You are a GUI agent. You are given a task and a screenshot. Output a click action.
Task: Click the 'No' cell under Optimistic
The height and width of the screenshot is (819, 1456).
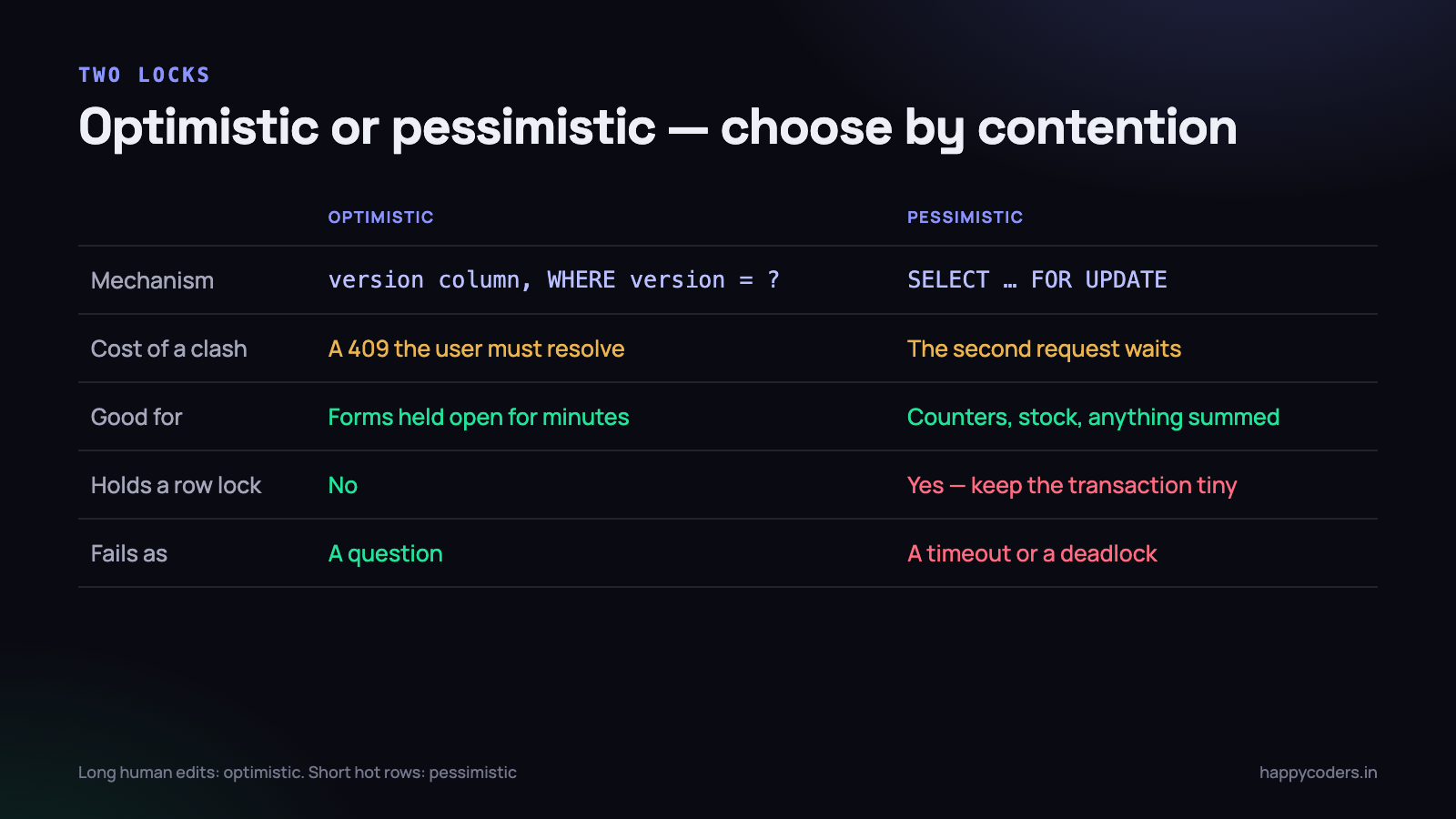pyautogui.click(x=342, y=485)
